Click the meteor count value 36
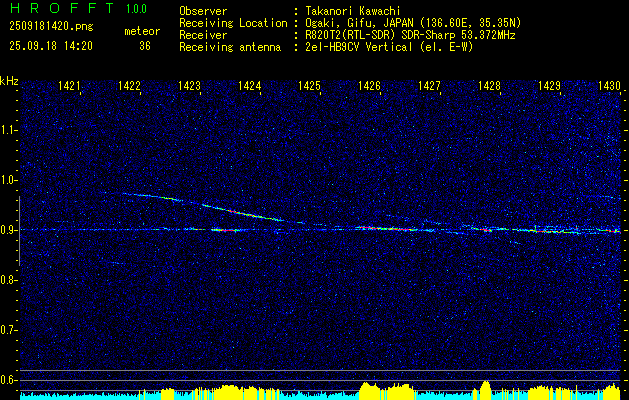629x400 pixels. tap(145, 46)
